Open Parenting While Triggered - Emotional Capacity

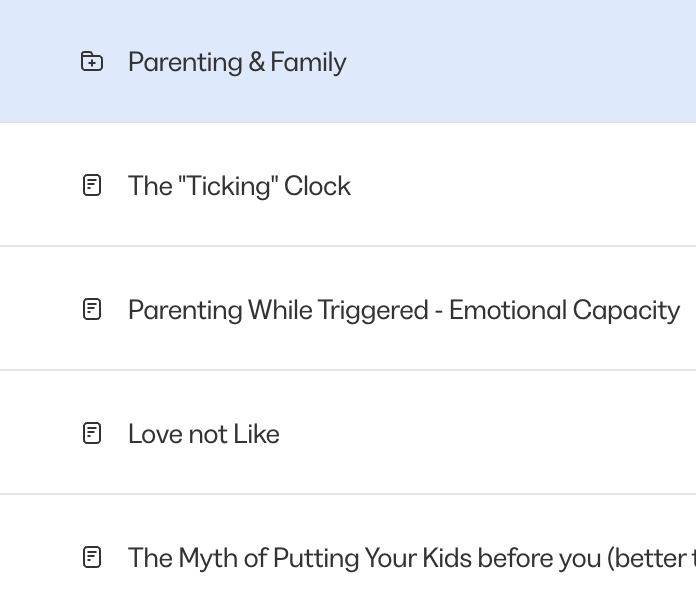(x=404, y=310)
